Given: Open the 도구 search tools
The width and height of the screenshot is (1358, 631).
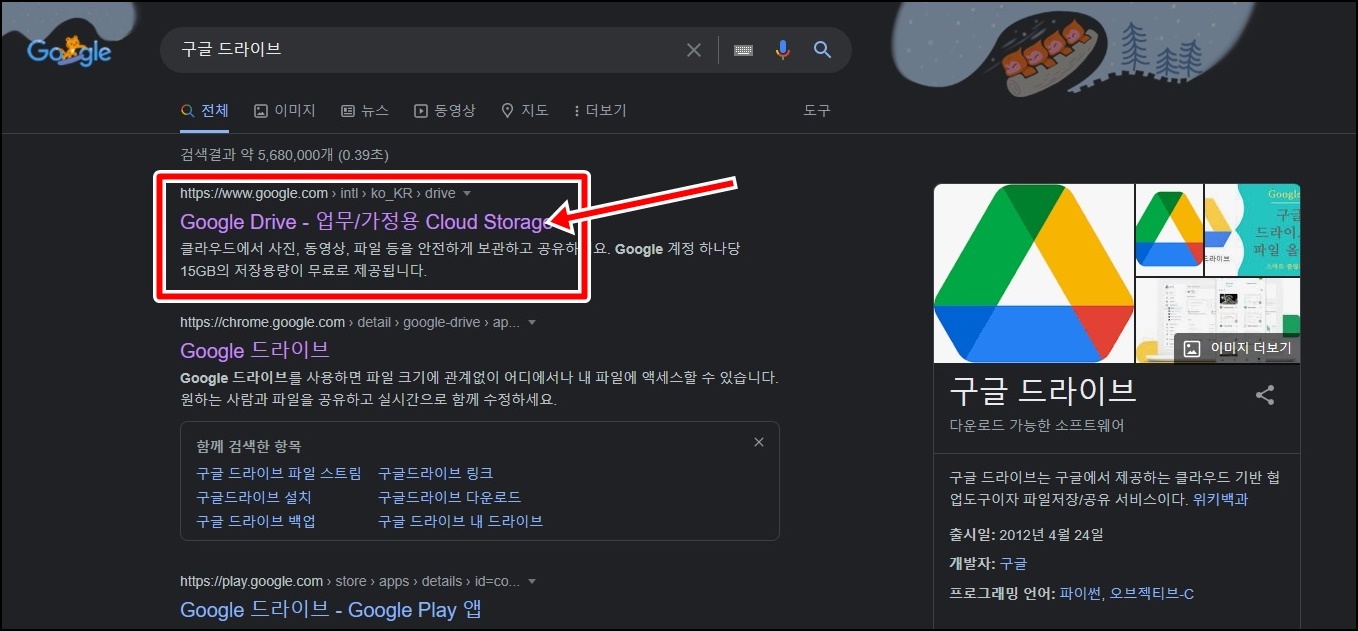Looking at the screenshot, I should click(817, 111).
